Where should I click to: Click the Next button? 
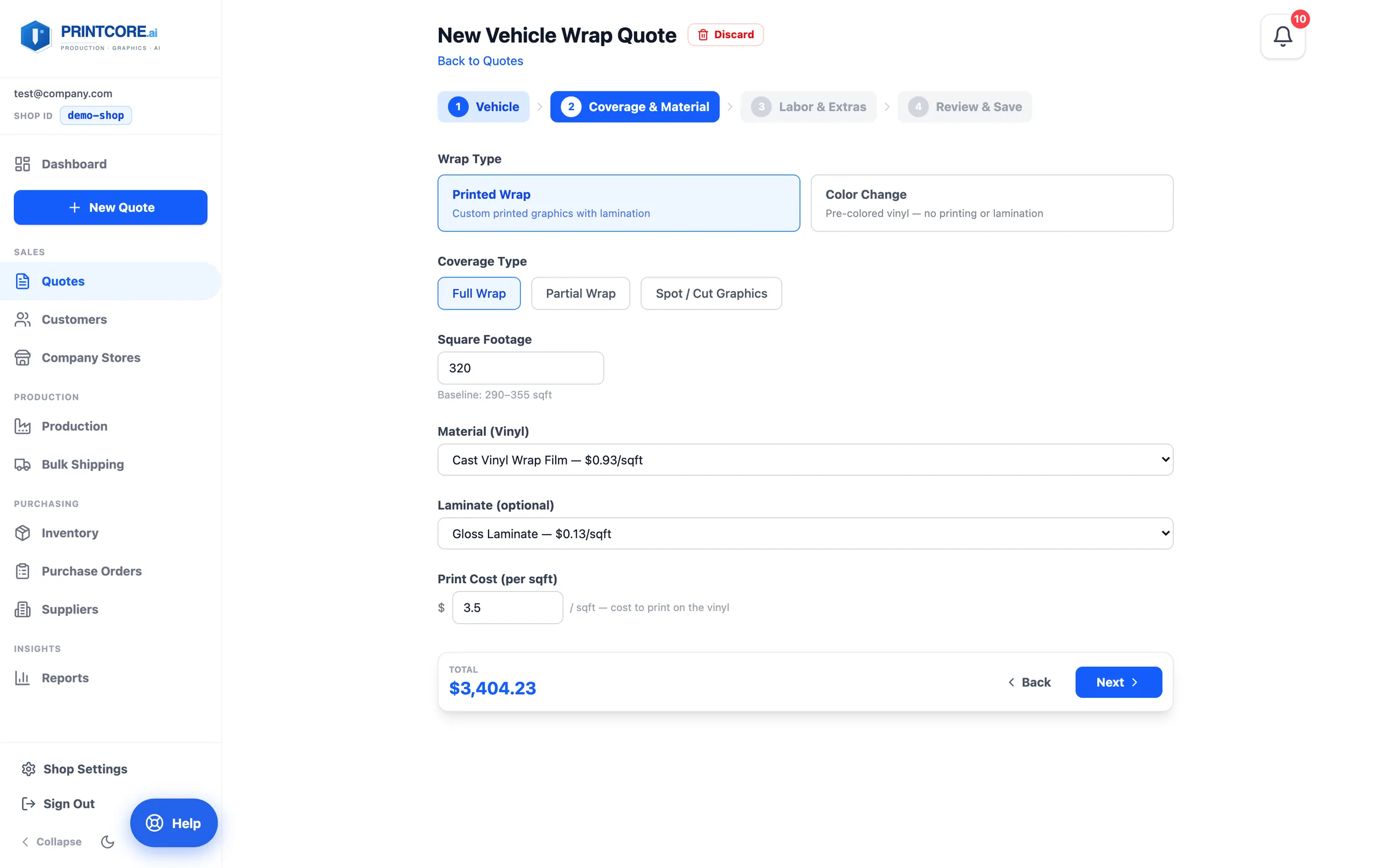pyautogui.click(x=1118, y=682)
